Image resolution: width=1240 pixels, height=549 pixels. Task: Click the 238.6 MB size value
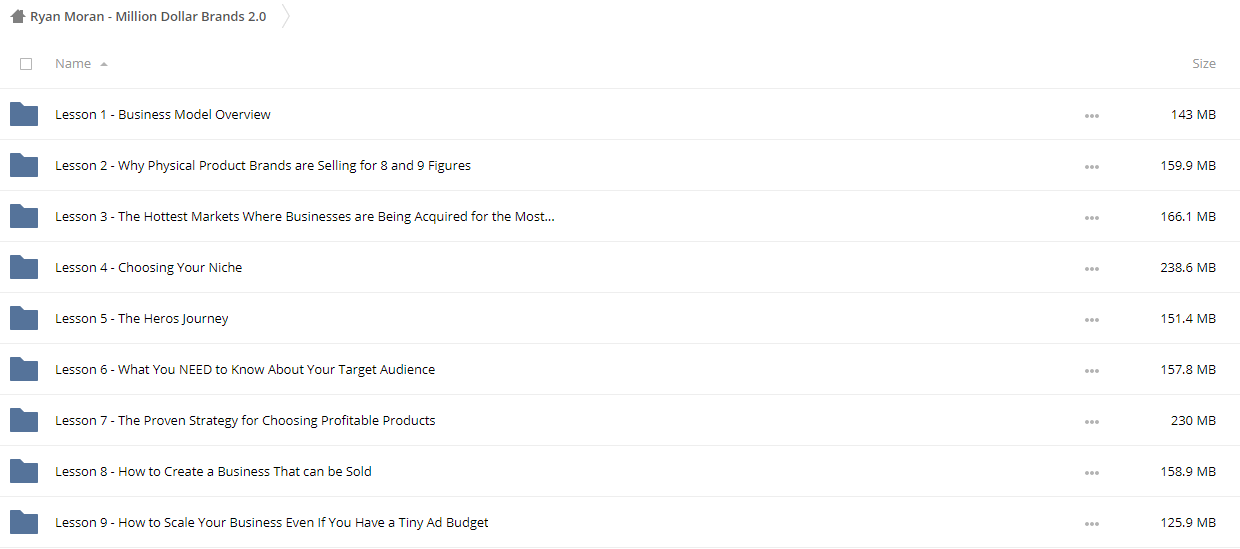(x=1188, y=267)
